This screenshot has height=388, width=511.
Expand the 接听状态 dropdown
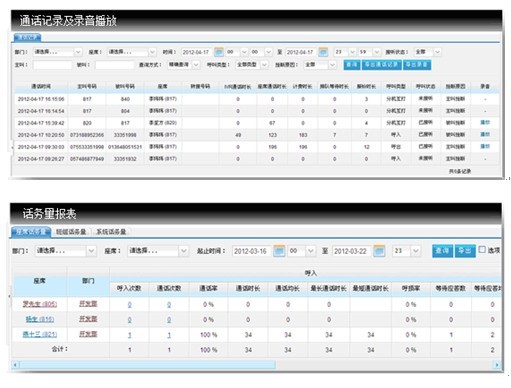pos(428,52)
